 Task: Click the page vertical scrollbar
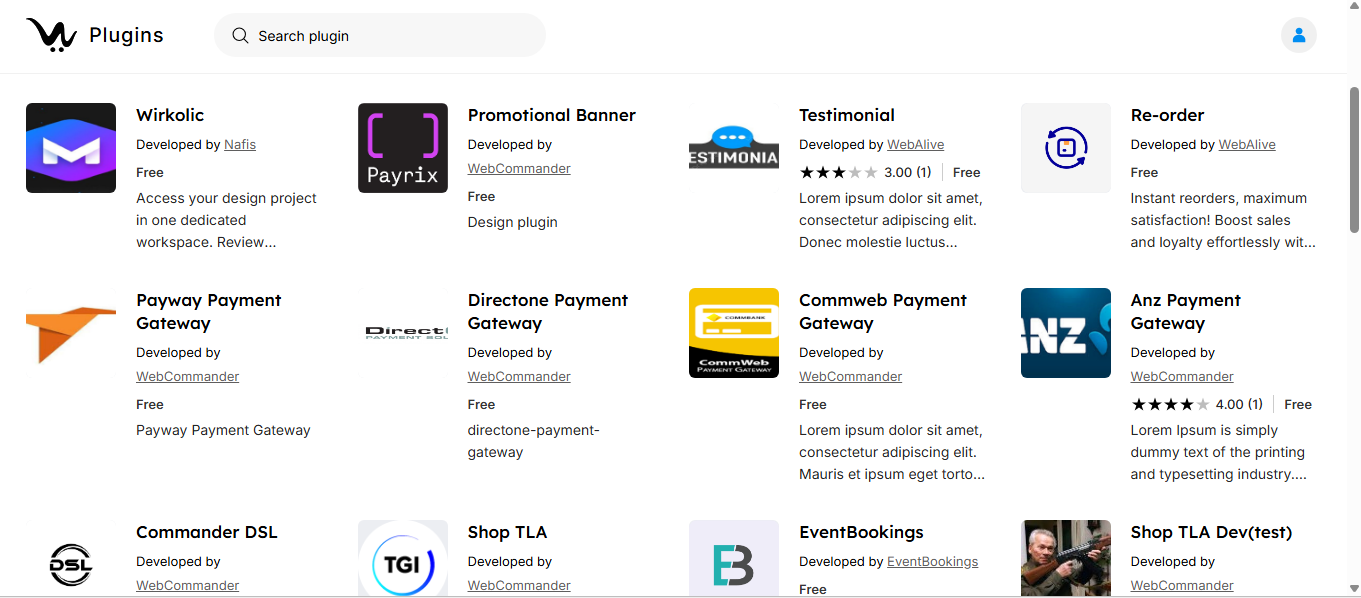pos(1354,160)
